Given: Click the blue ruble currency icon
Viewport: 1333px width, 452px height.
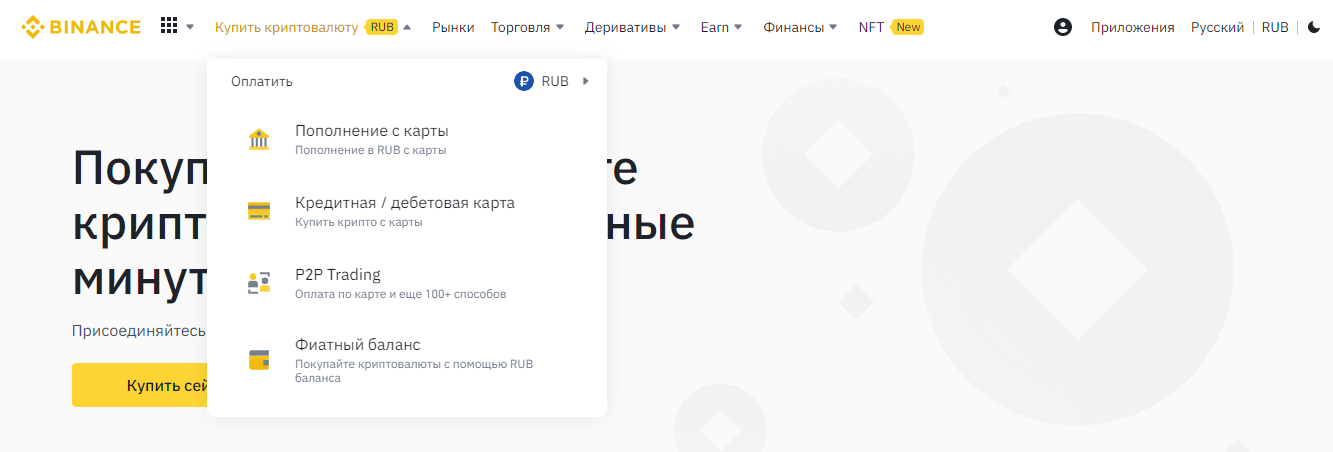Looking at the screenshot, I should click(524, 82).
